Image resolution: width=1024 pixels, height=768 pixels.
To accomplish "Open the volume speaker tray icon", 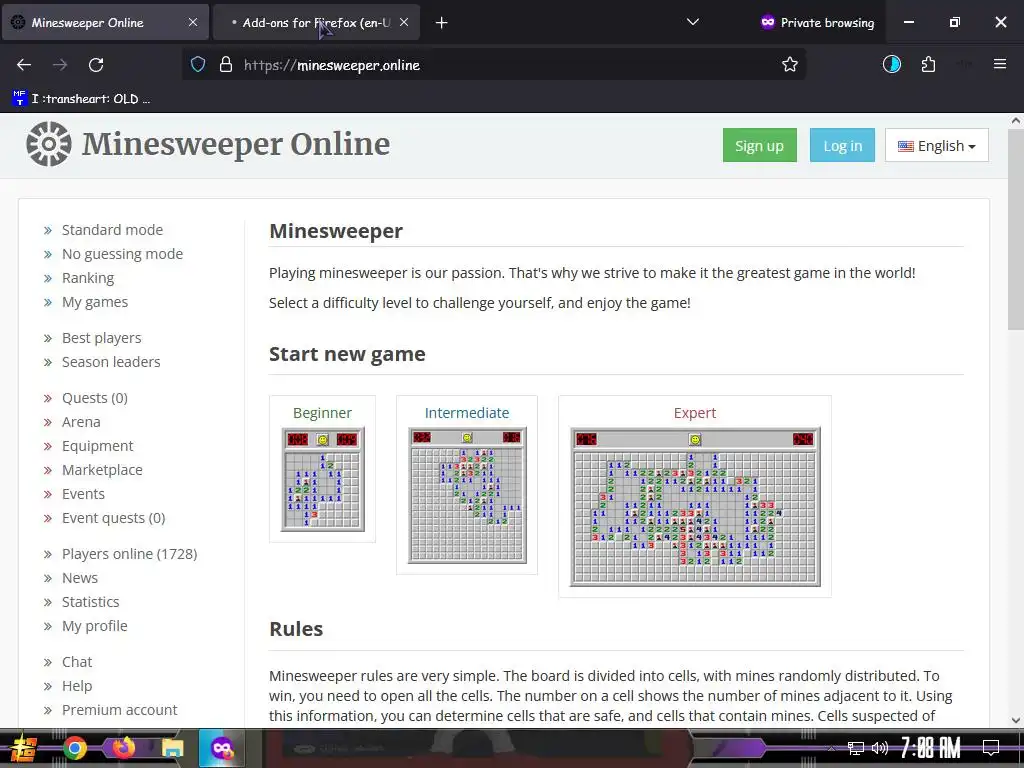I will tap(880, 748).
